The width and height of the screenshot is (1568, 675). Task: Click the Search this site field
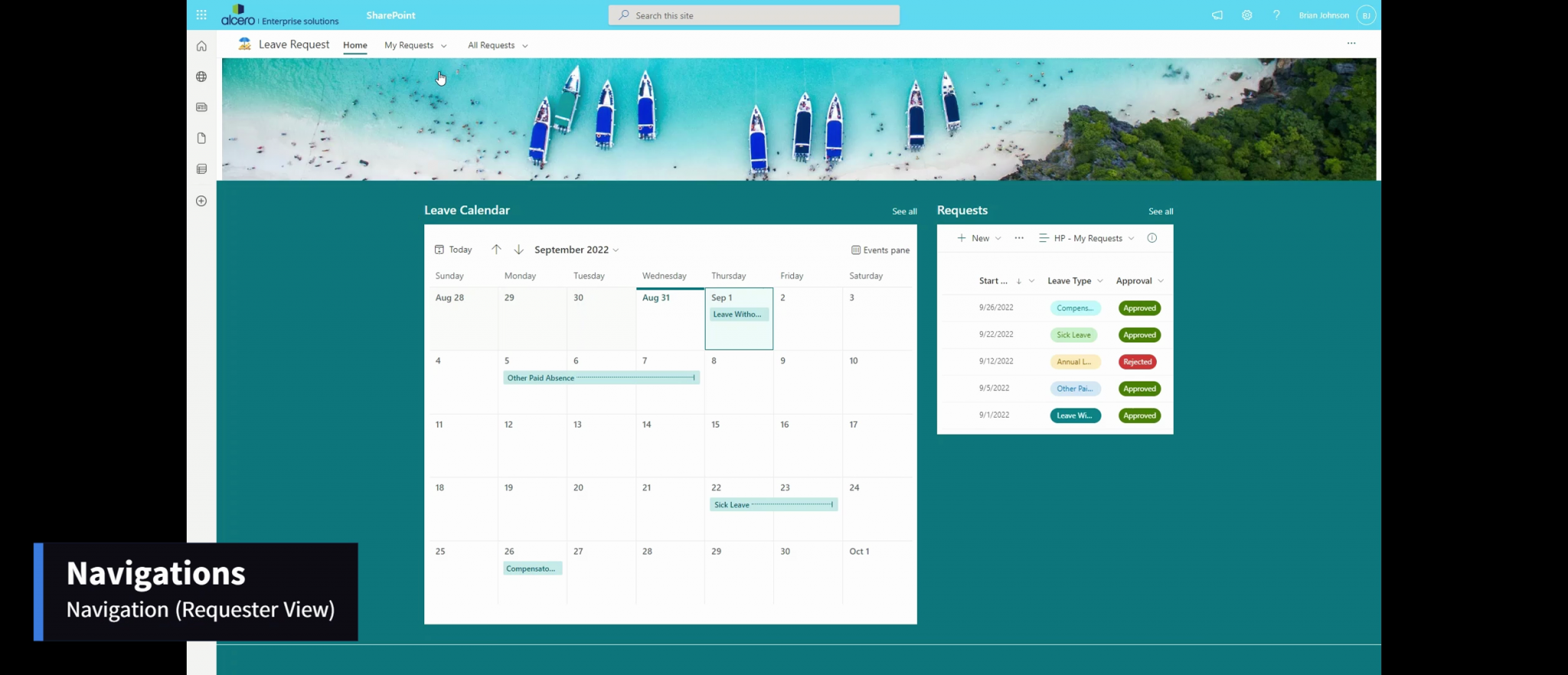(753, 15)
